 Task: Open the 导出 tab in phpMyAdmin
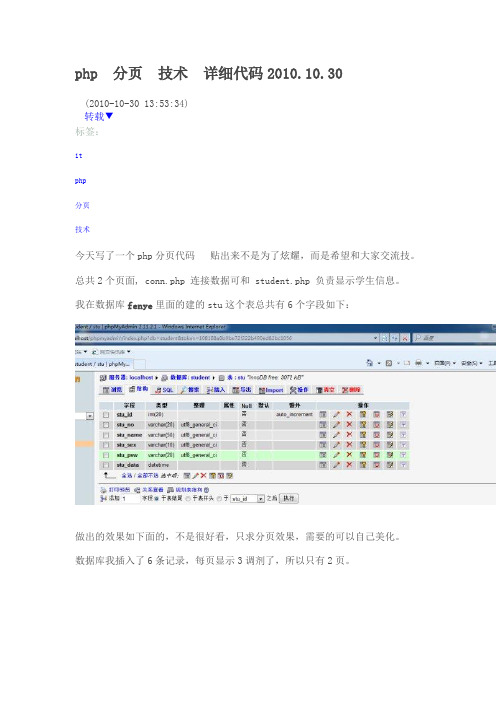tap(242, 390)
